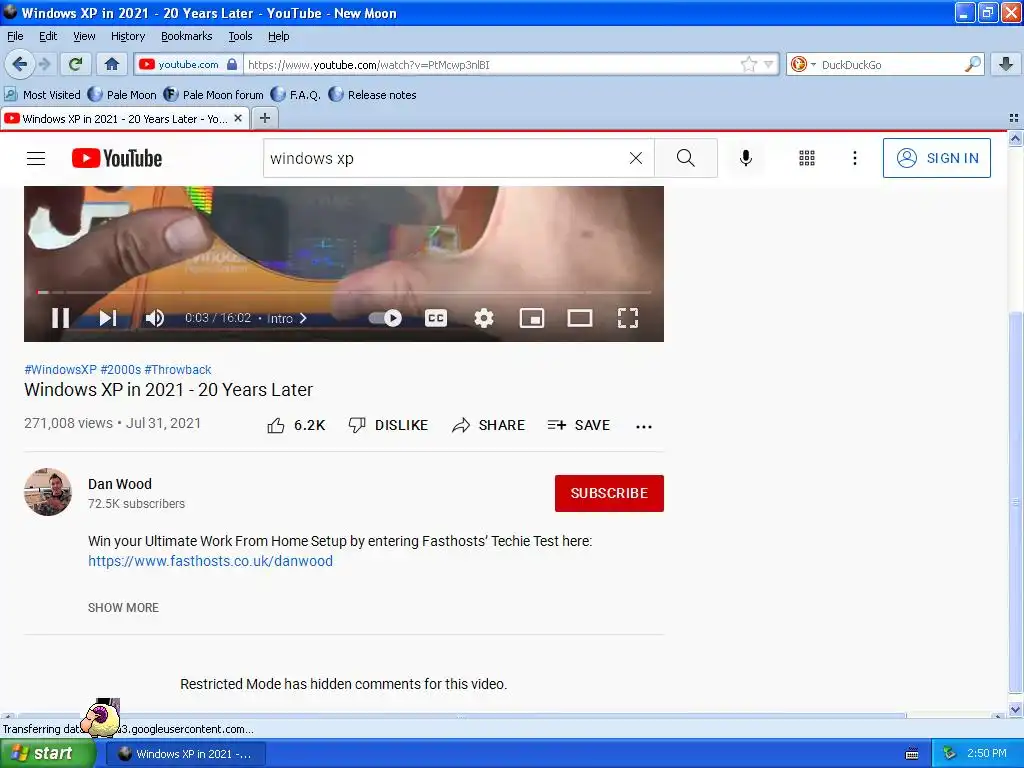Image resolution: width=1024 pixels, height=768 pixels.
Task: Open Dan Wood channel avatar
Action: (x=48, y=492)
